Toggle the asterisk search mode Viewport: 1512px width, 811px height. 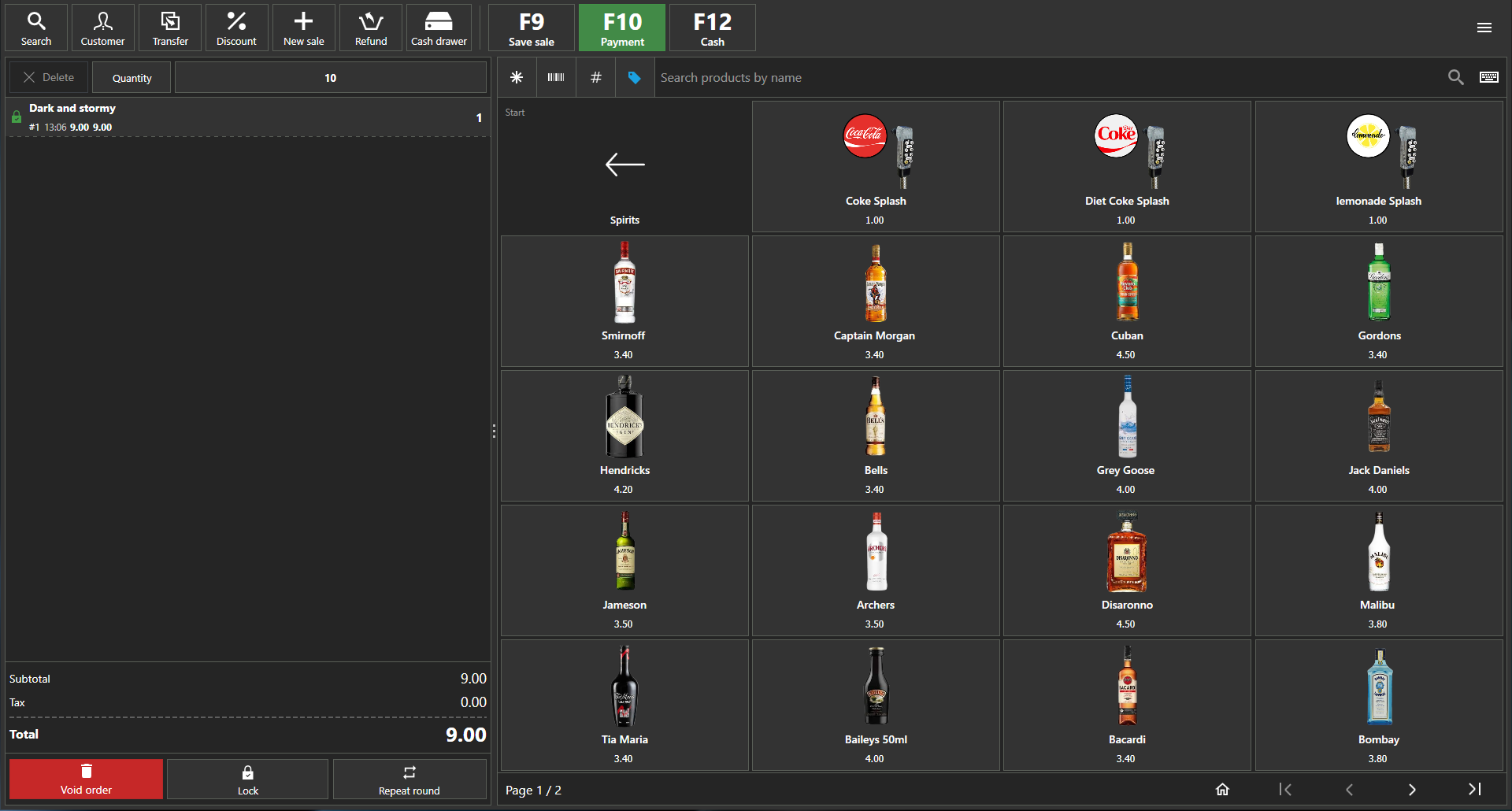pyautogui.click(x=517, y=77)
